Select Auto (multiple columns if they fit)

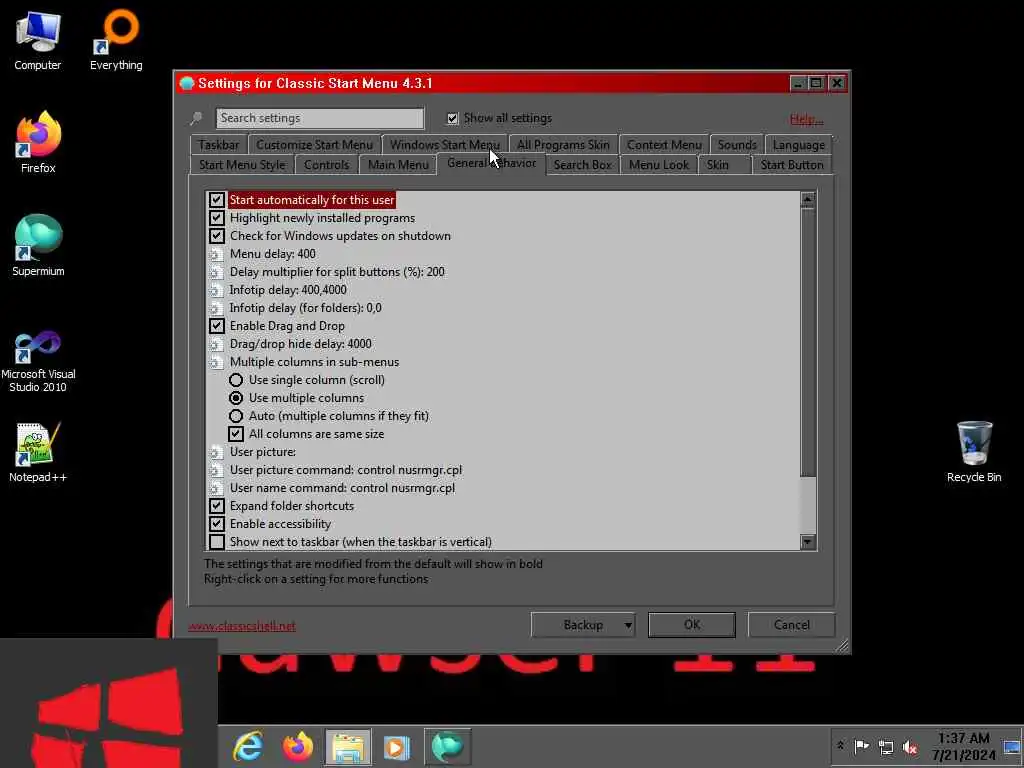(x=236, y=416)
